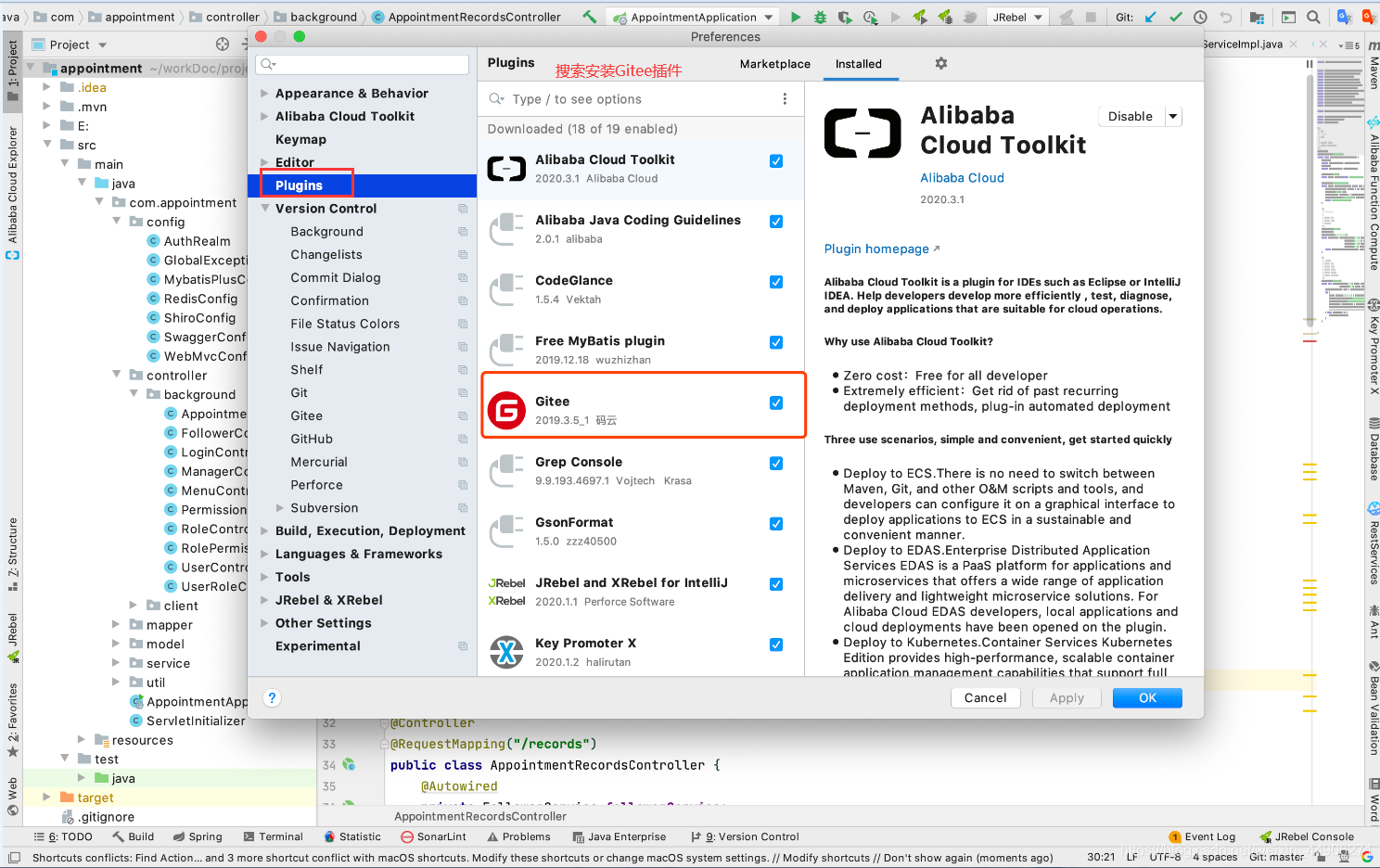Toggle Key Promoter X checkbox

click(776, 645)
